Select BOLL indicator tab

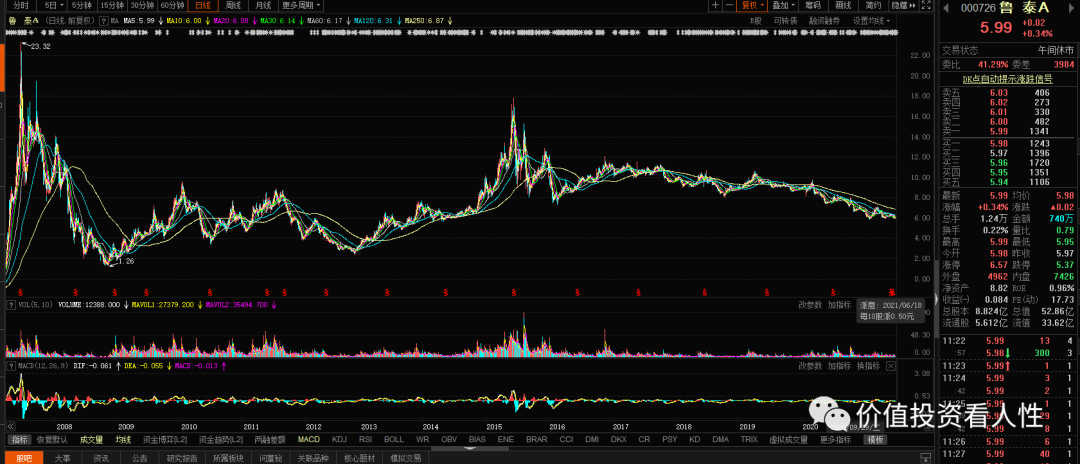(x=393, y=439)
